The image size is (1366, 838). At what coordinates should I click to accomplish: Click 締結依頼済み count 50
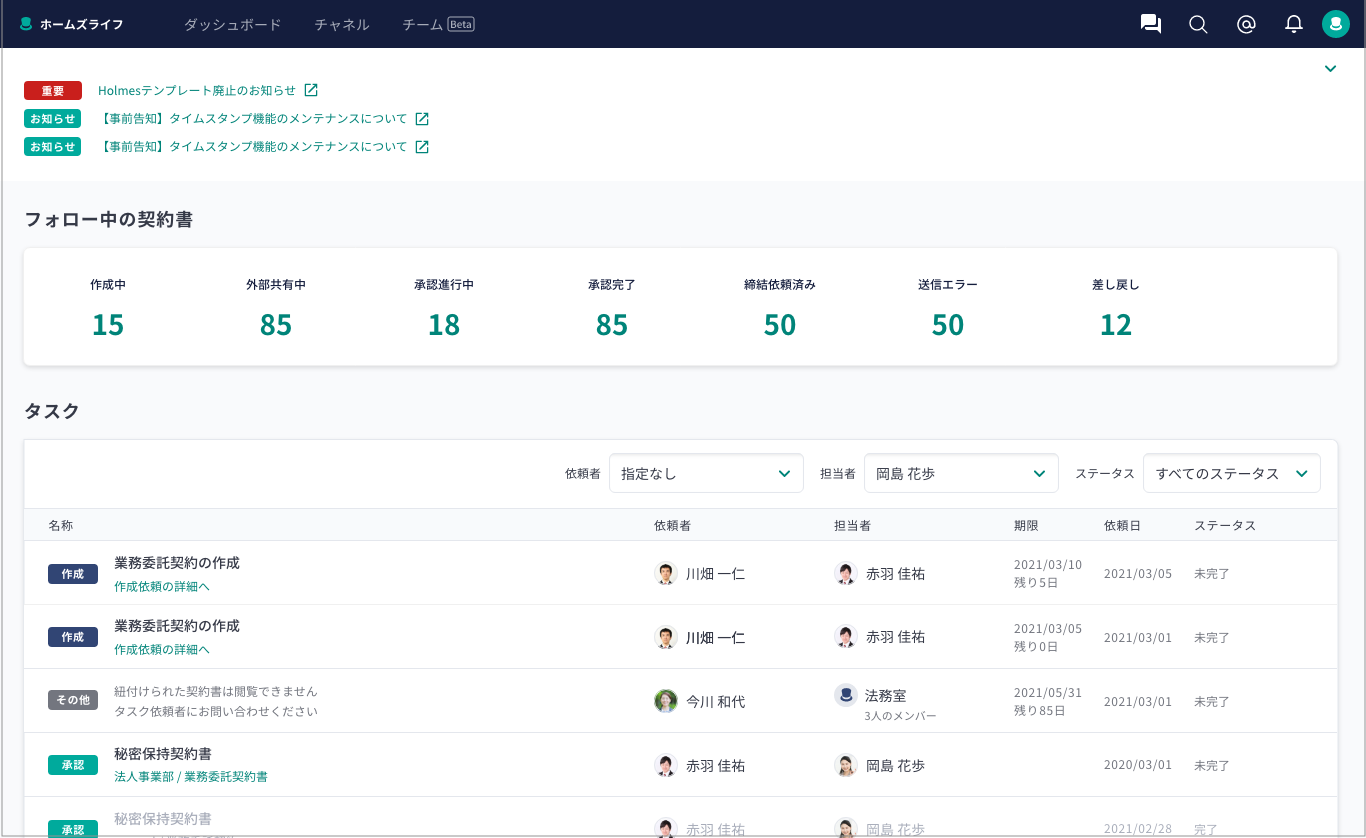click(x=780, y=325)
